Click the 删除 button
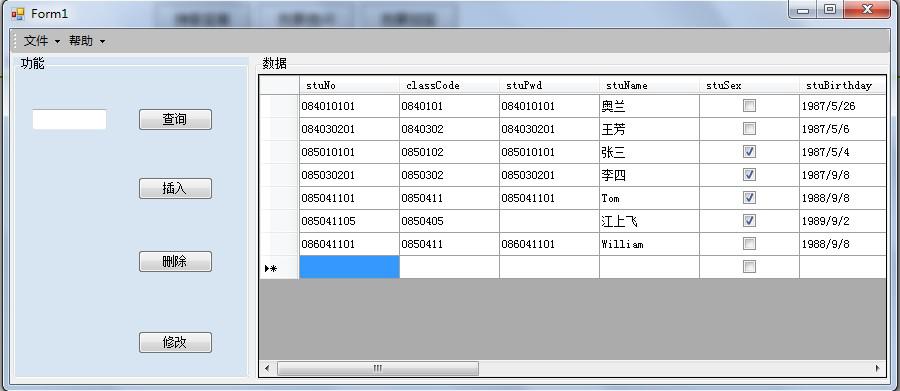This screenshot has width=900, height=391. pos(175,261)
